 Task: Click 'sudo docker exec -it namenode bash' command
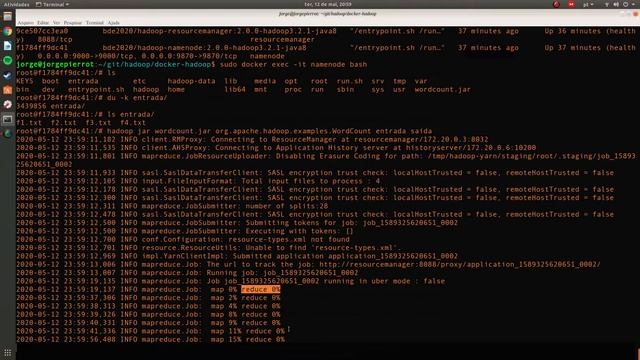pyautogui.click(x=293, y=64)
